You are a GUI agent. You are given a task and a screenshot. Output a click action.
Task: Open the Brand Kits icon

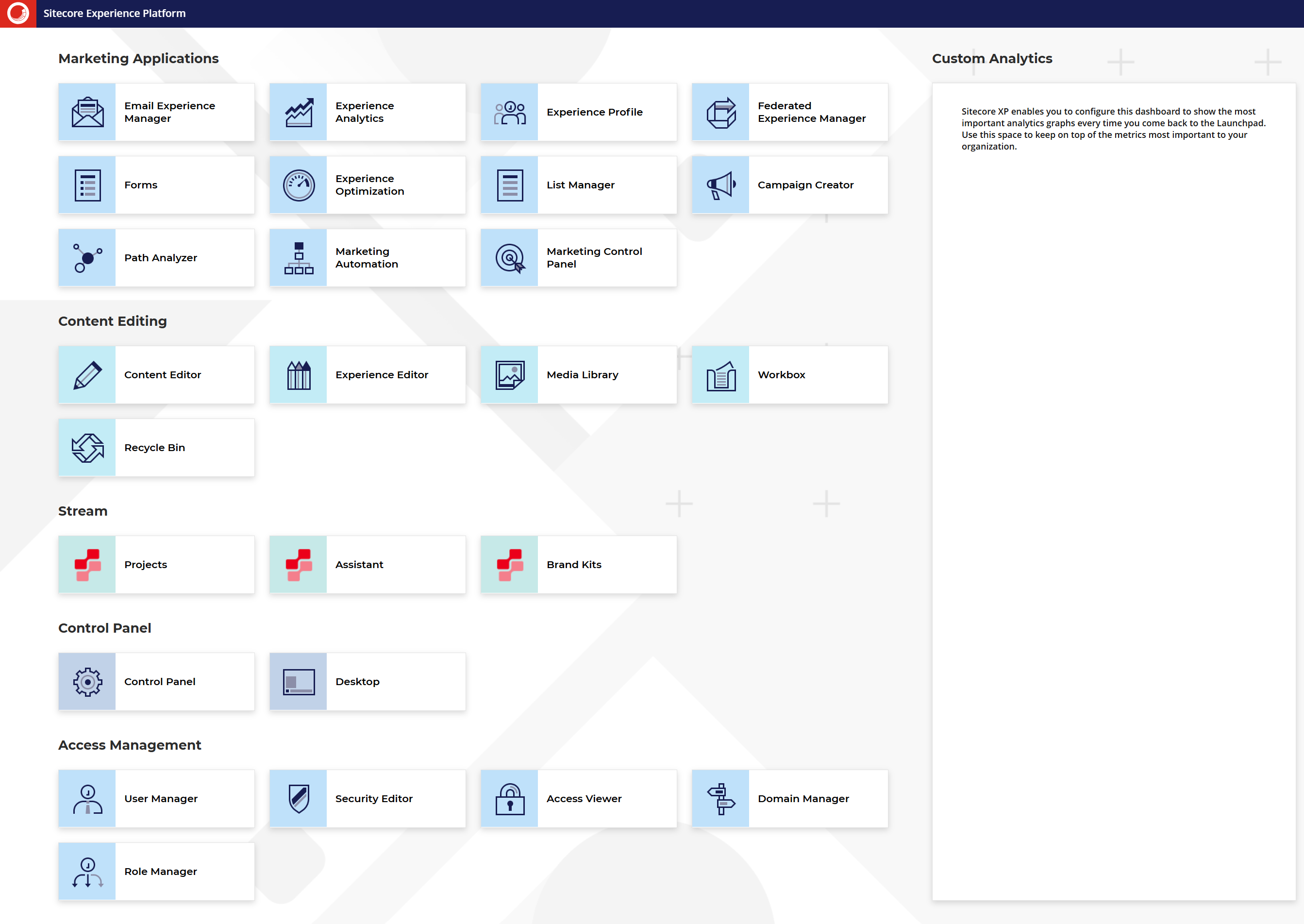click(509, 564)
